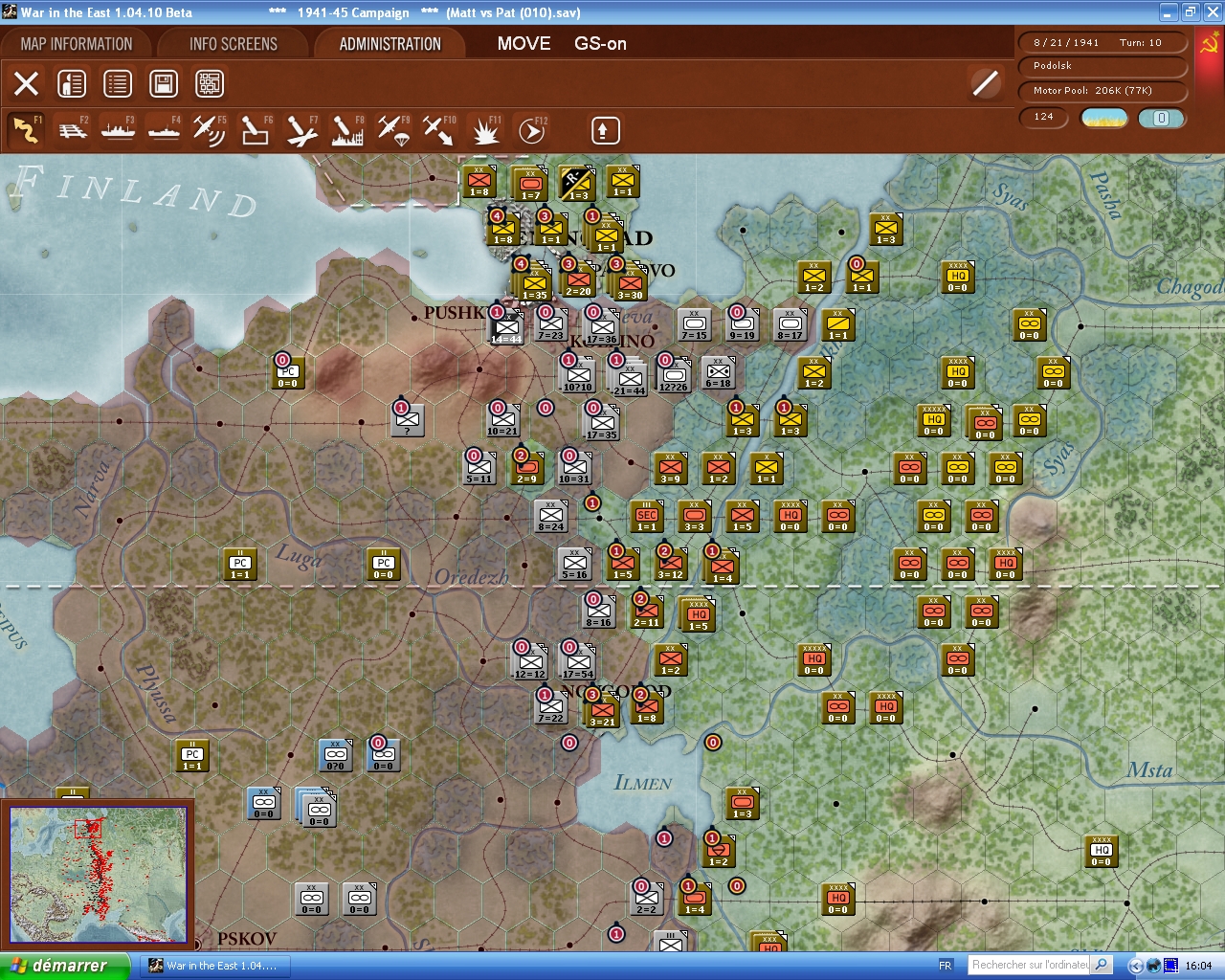1225x980 pixels.
Task: Click the round diagonal-slash button near the date panel
Action: 985,83
